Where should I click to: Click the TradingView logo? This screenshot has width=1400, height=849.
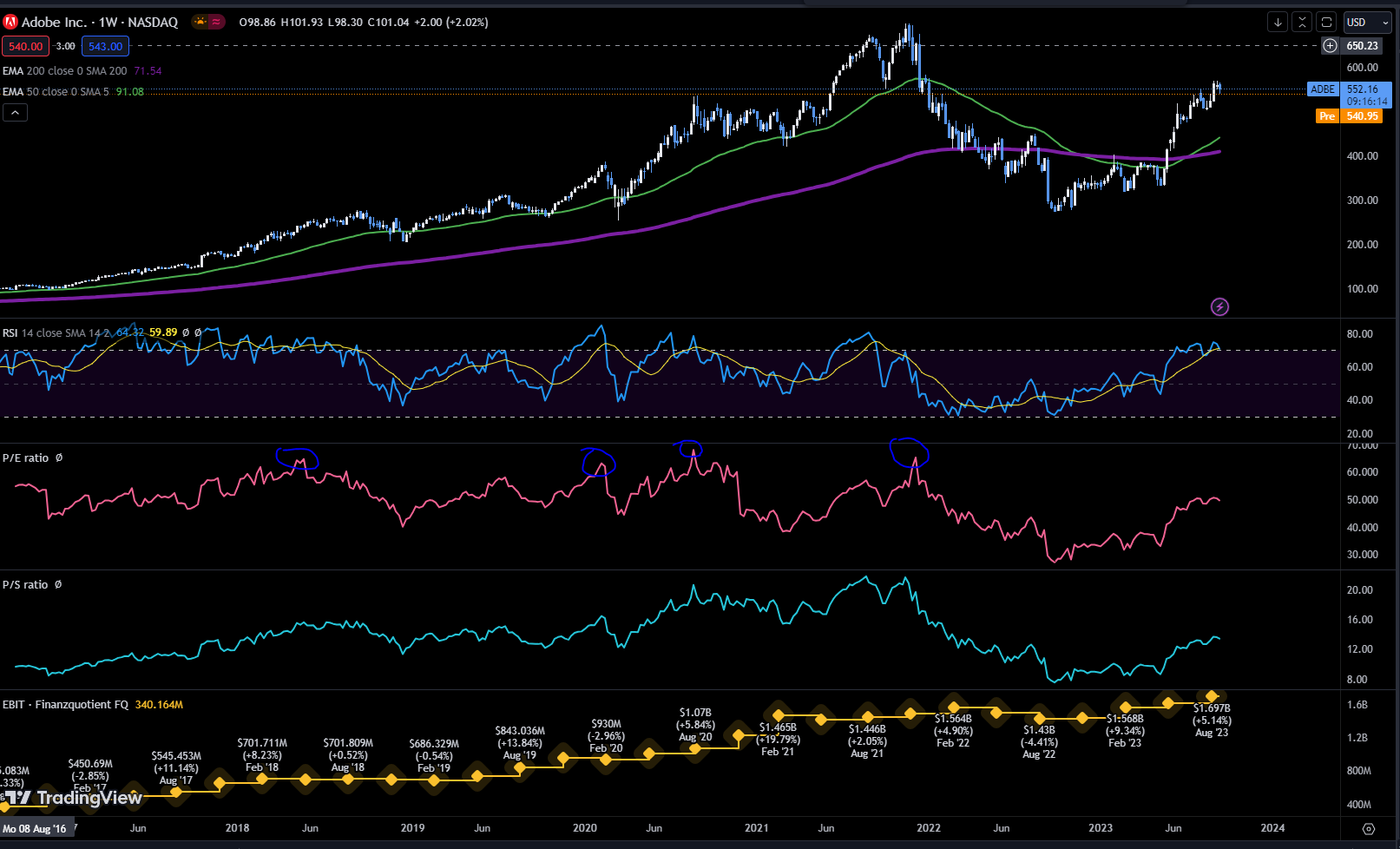(73, 798)
